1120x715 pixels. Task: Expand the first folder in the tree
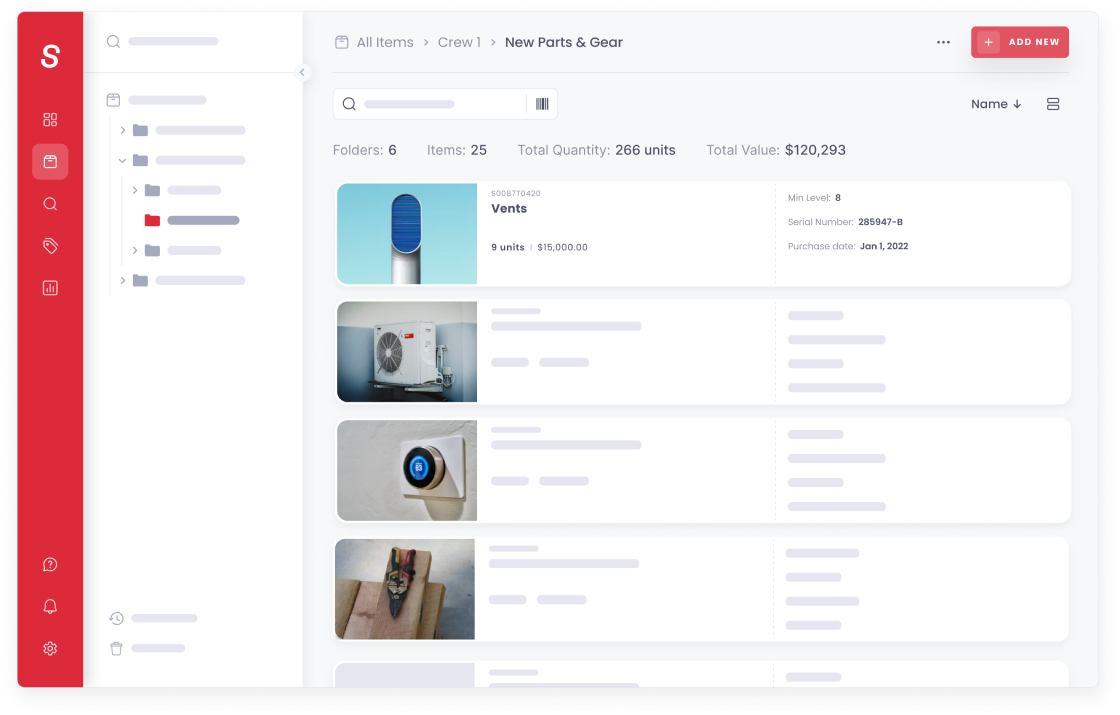click(x=123, y=130)
